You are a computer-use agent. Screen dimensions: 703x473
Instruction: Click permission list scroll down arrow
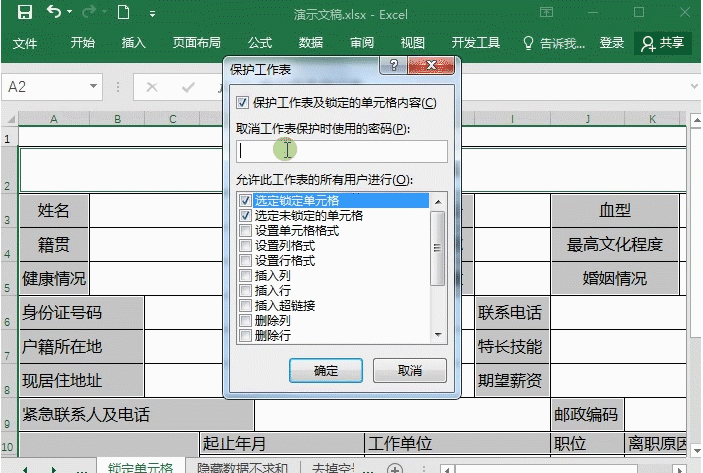coord(438,335)
